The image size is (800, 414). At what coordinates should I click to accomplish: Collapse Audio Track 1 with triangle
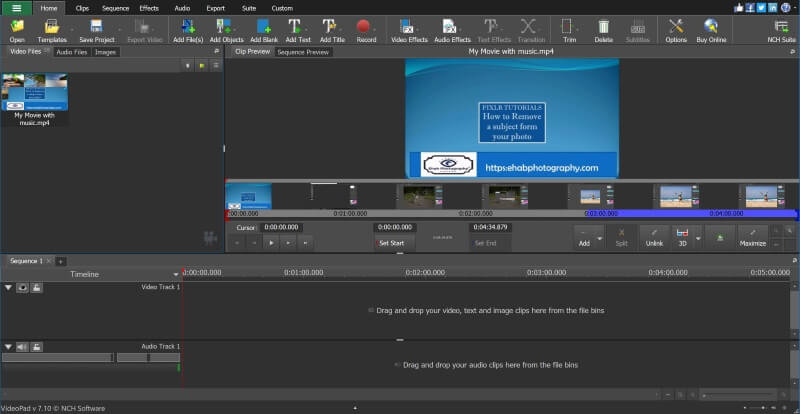tap(8, 347)
